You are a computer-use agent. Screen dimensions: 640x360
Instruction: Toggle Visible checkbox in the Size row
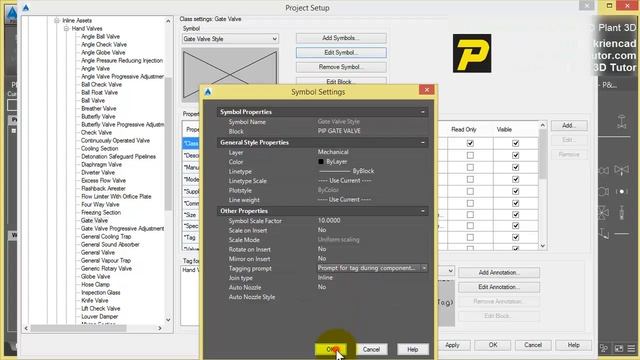(516, 215)
